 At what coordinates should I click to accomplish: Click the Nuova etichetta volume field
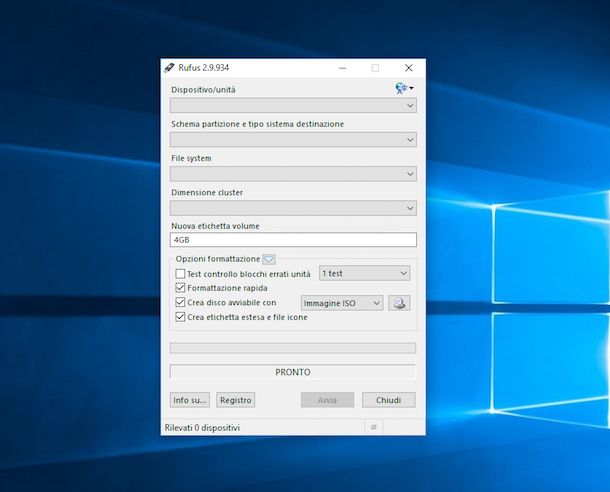coord(293,240)
